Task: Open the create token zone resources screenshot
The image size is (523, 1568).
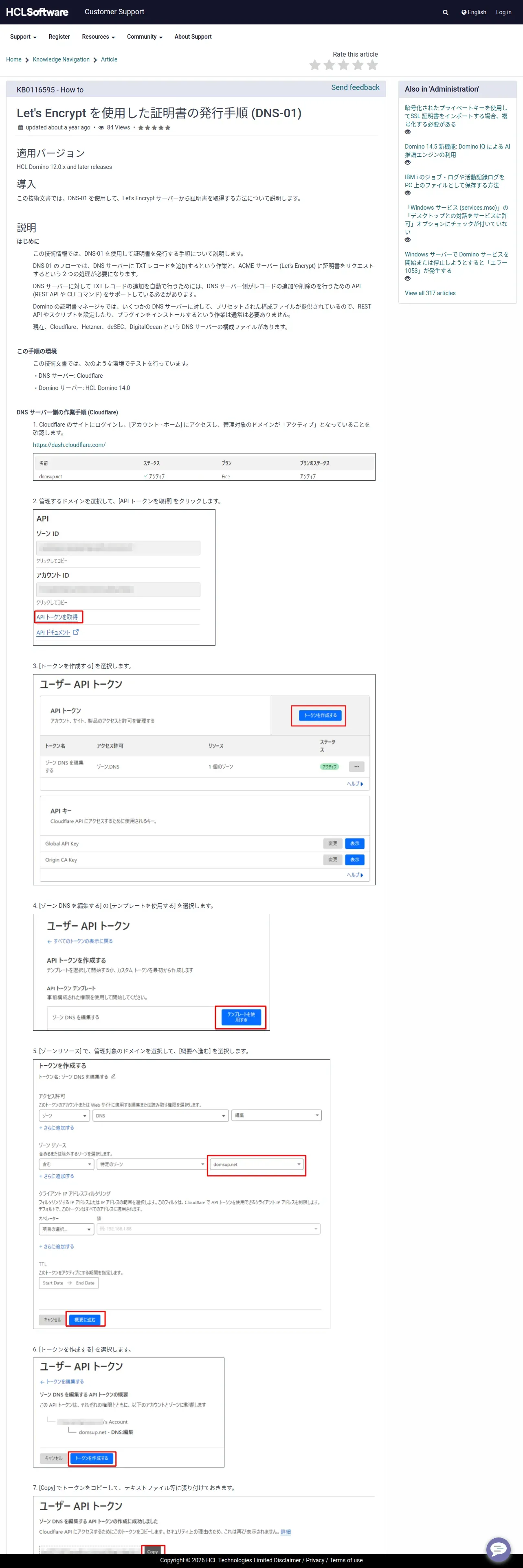Action: coord(181,1194)
